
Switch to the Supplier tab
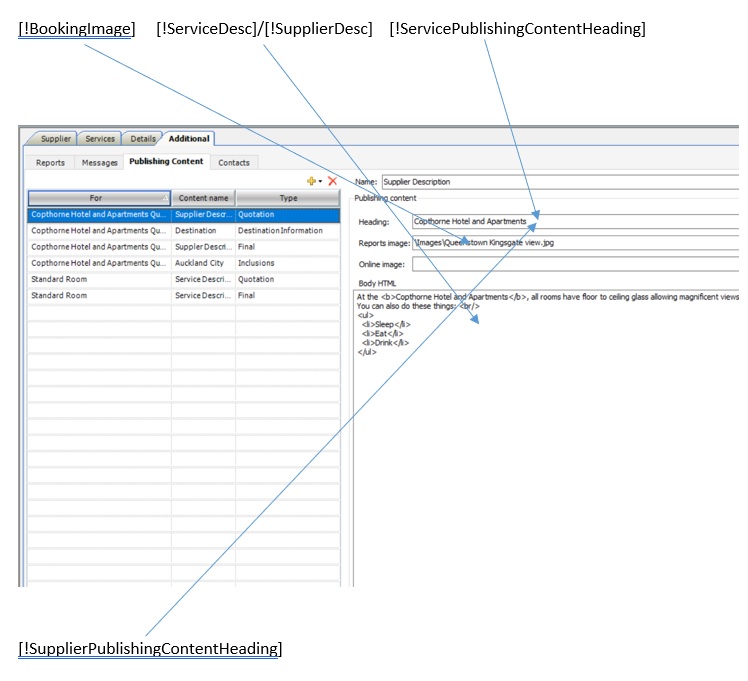pyautogui.click(x=55, y=139)
